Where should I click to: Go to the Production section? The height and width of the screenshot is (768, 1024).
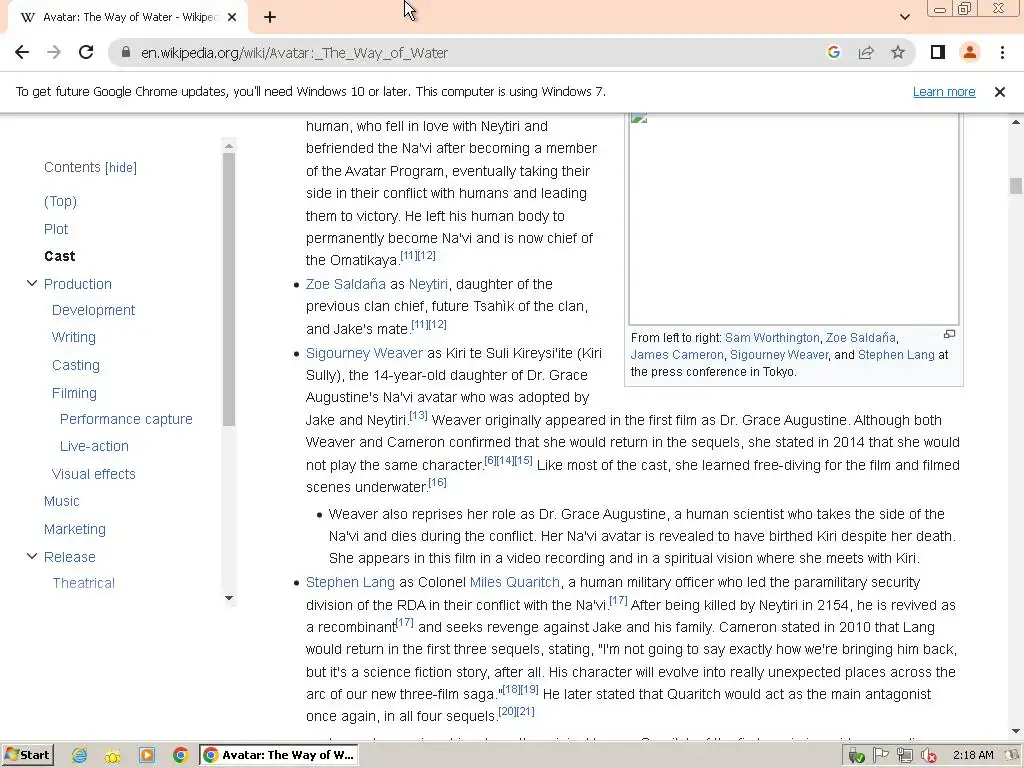coord(78,284)
